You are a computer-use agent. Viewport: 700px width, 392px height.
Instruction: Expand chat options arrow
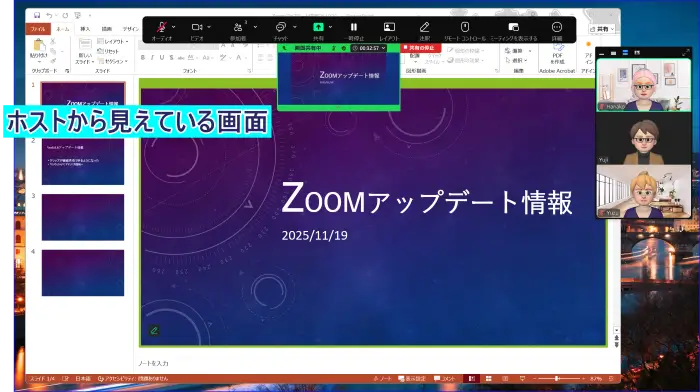pyautogui.click(x=295, y=27)
